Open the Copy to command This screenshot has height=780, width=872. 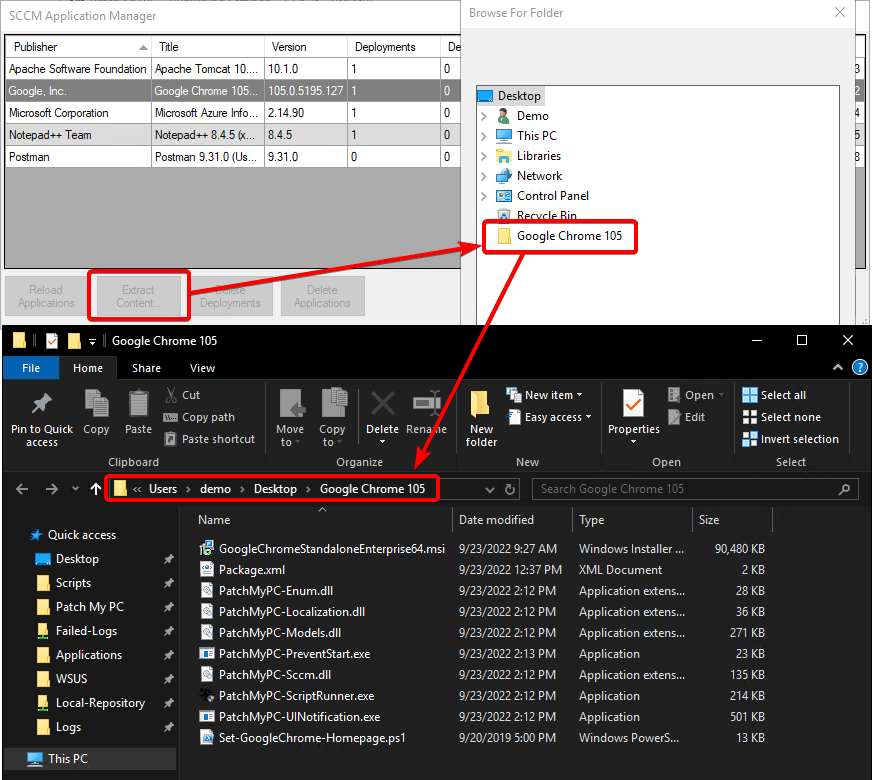(333, 418)
